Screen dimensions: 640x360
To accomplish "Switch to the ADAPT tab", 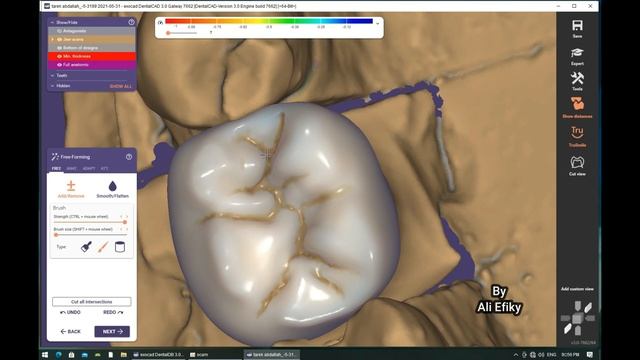I will point(89,168).
